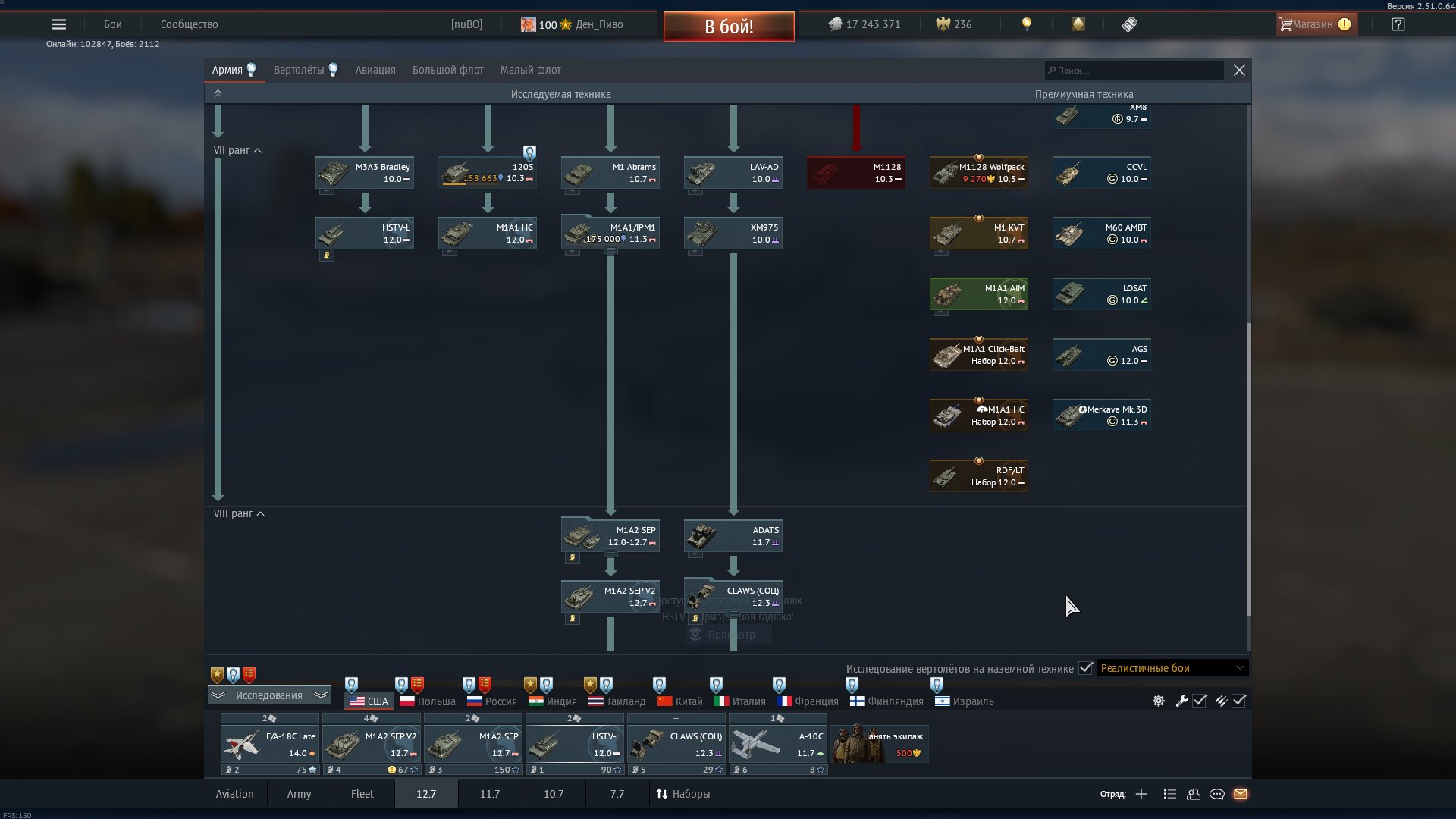The height and width of the screenshot is (819, 1456).
Task: Toggle auto-refill ammo checkbox next to shells
Action: 1239,701
